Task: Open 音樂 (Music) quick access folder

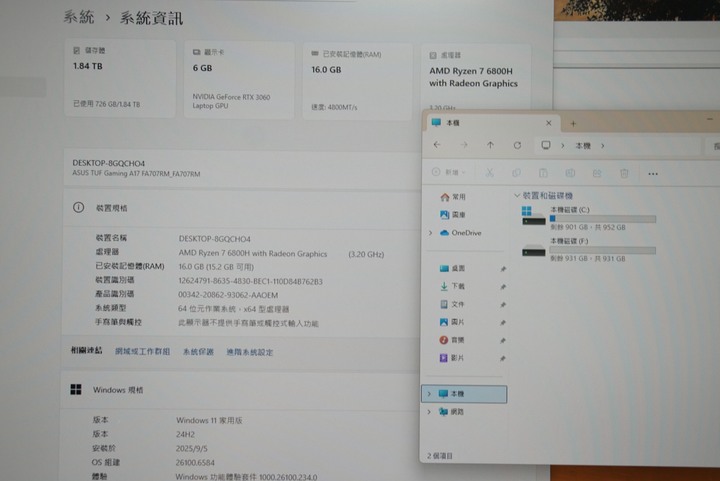Action: click(452, 340)
